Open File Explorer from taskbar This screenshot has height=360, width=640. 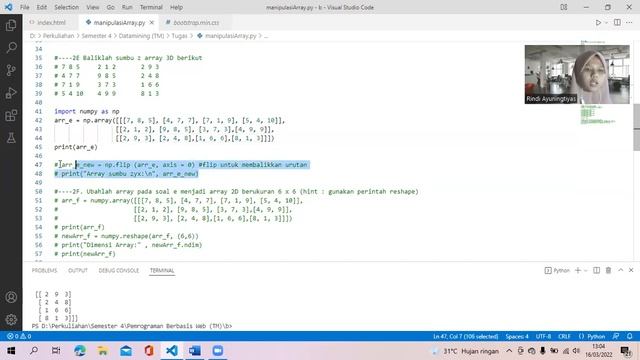coord(103,351)
